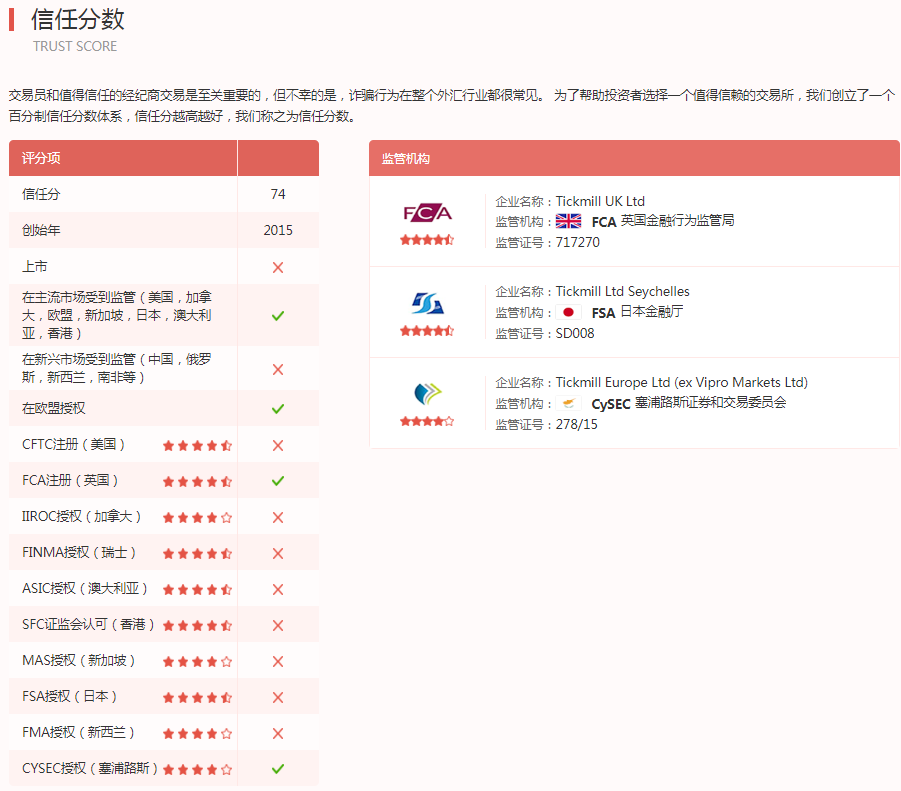Click license number 717270
Screen dimensions: 901x791
click(577, 242)
